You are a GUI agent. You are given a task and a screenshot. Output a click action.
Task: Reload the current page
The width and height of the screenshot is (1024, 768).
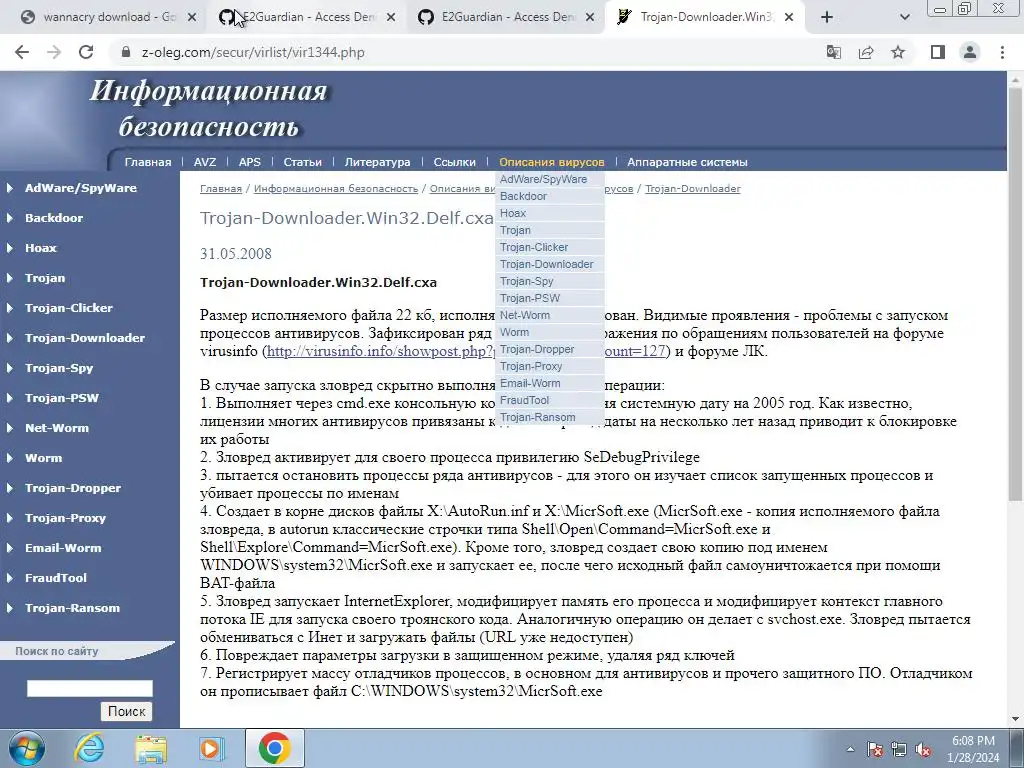[86, 52]
